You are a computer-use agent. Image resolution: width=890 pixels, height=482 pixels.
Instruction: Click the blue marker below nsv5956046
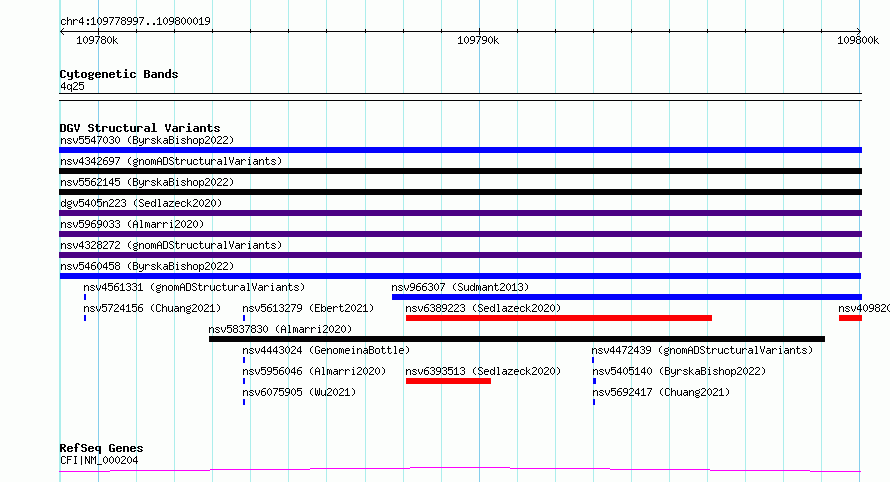[x=244, y=381]
